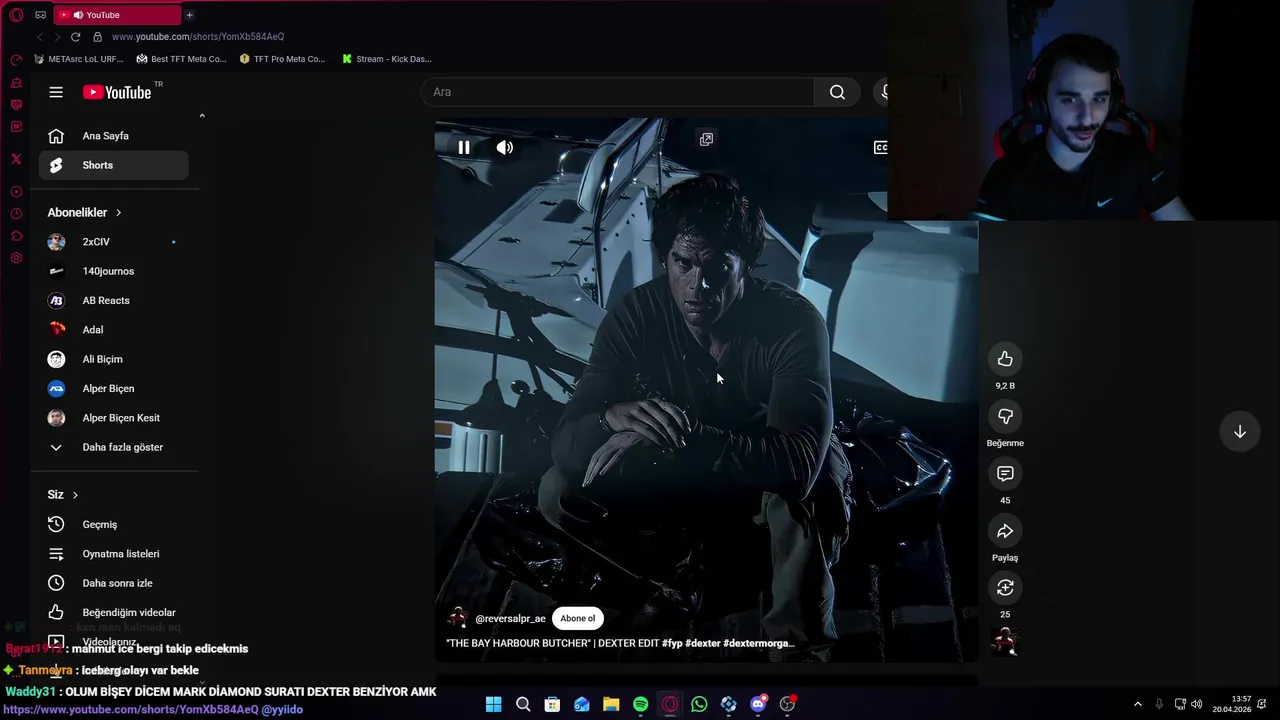Open GX Control speedometer sidebar icon
The width and height of the screenshot is (1280, 720).
[x=16, y=61]
